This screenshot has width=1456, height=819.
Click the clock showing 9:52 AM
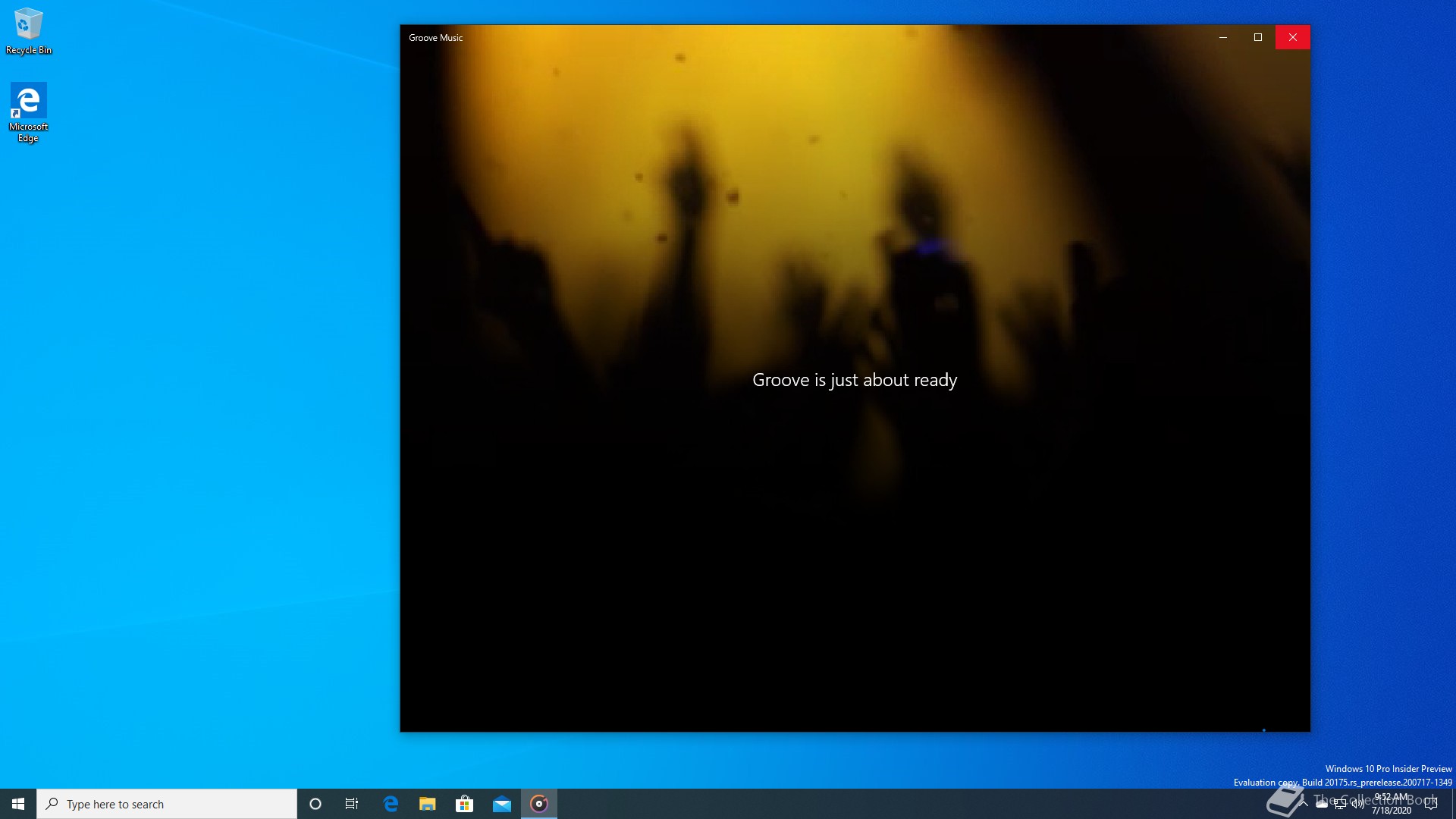1392,804
